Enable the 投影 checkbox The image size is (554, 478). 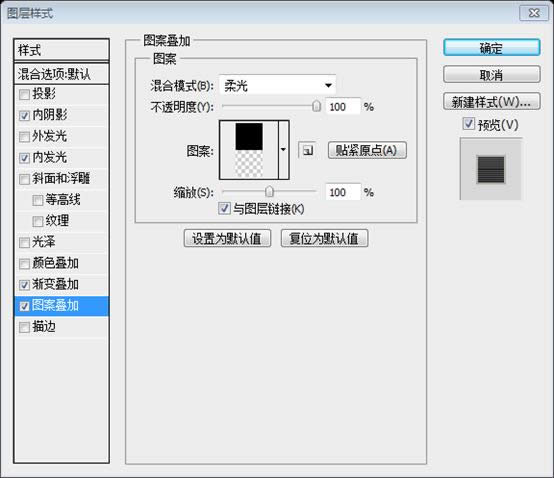pos(24,95)
